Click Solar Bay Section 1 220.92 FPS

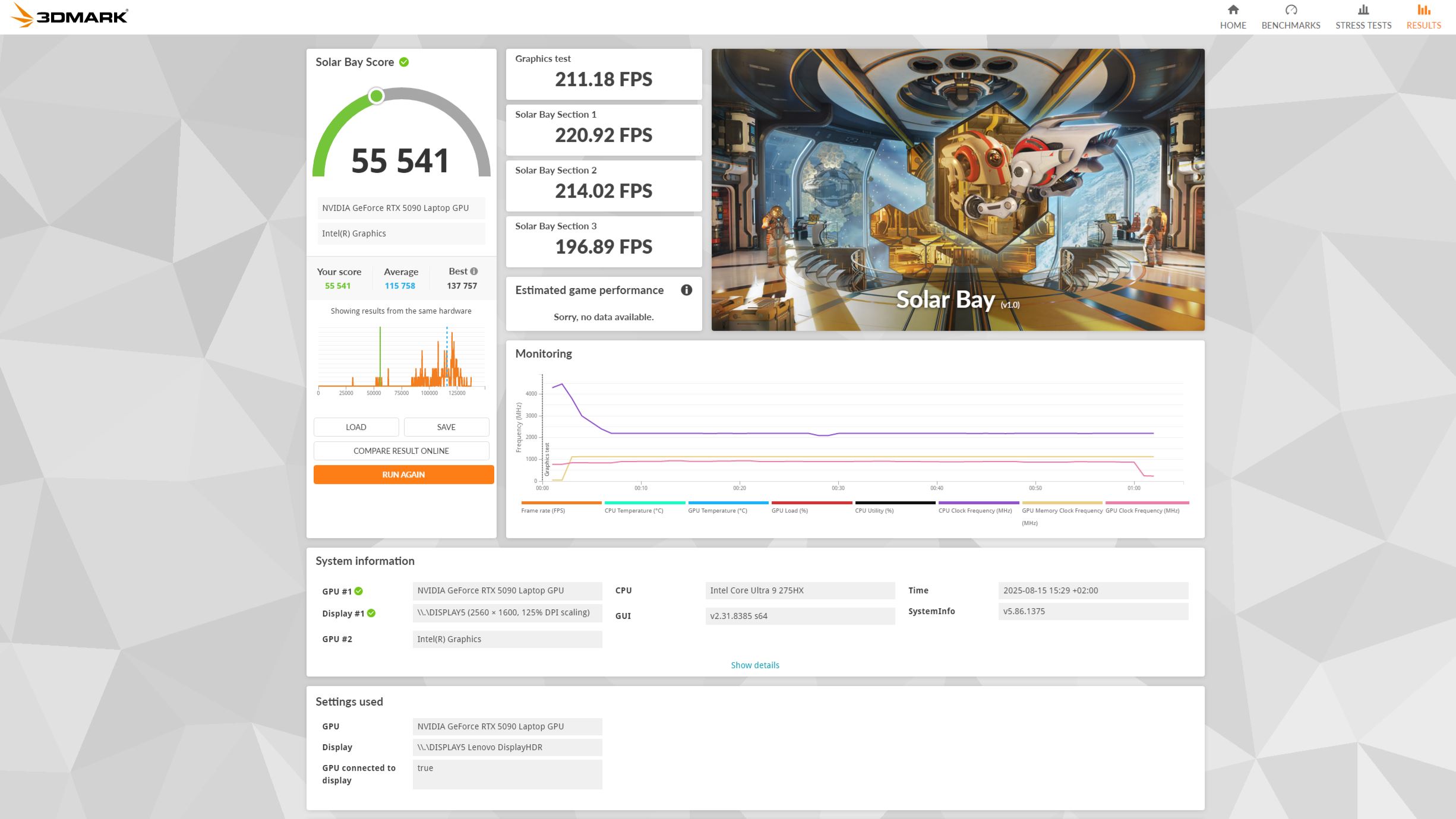coord(604,130)
